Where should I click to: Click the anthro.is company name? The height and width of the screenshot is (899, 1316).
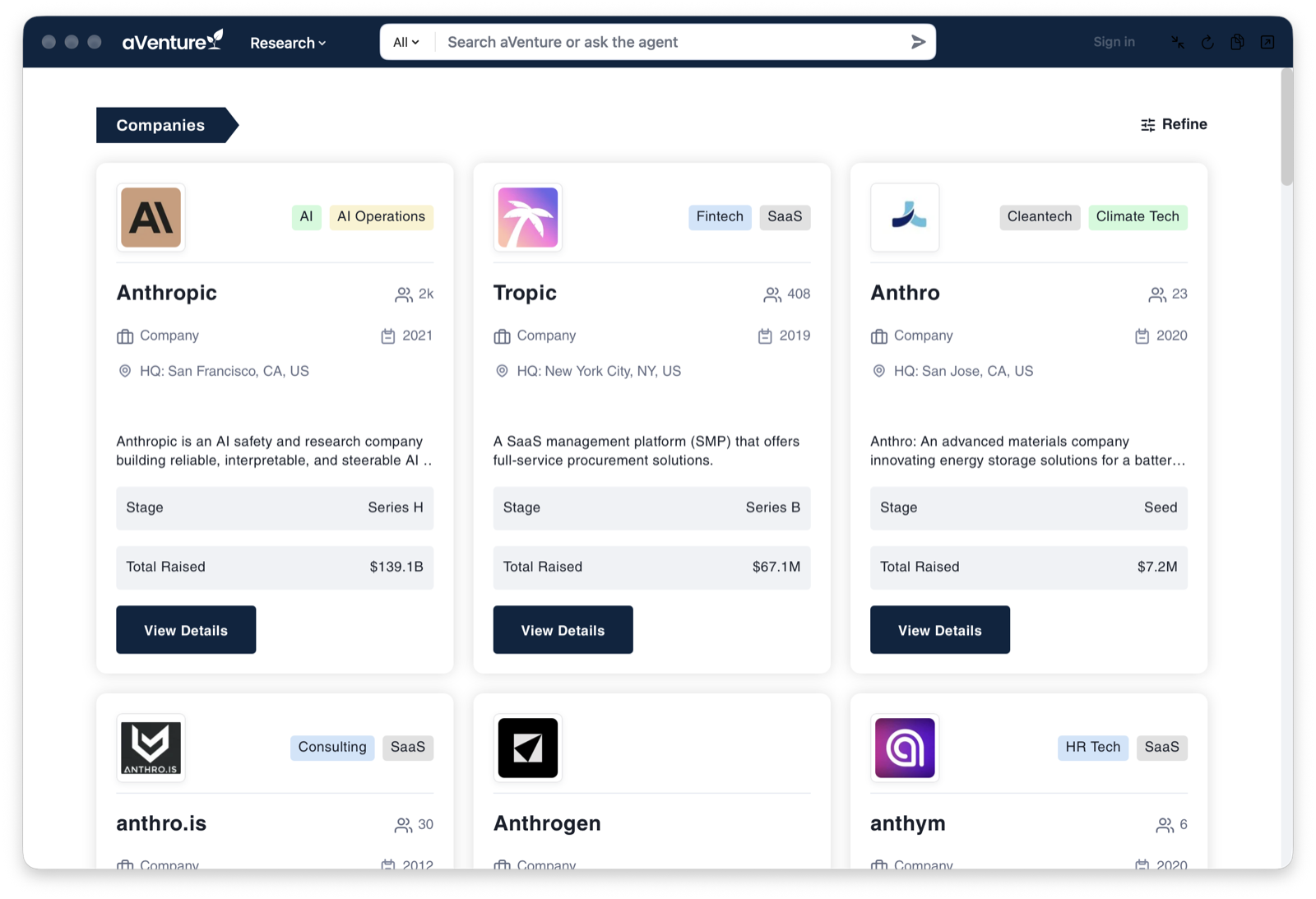click(161, 823)
